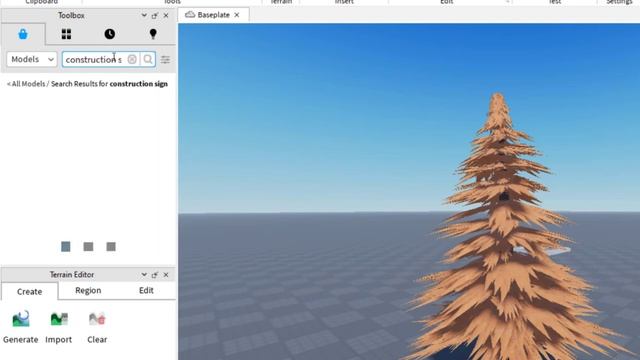640x360 pixels.
Task: Select the Clear terrain tool
Action: pyautogui.click(x=97, y=327)
